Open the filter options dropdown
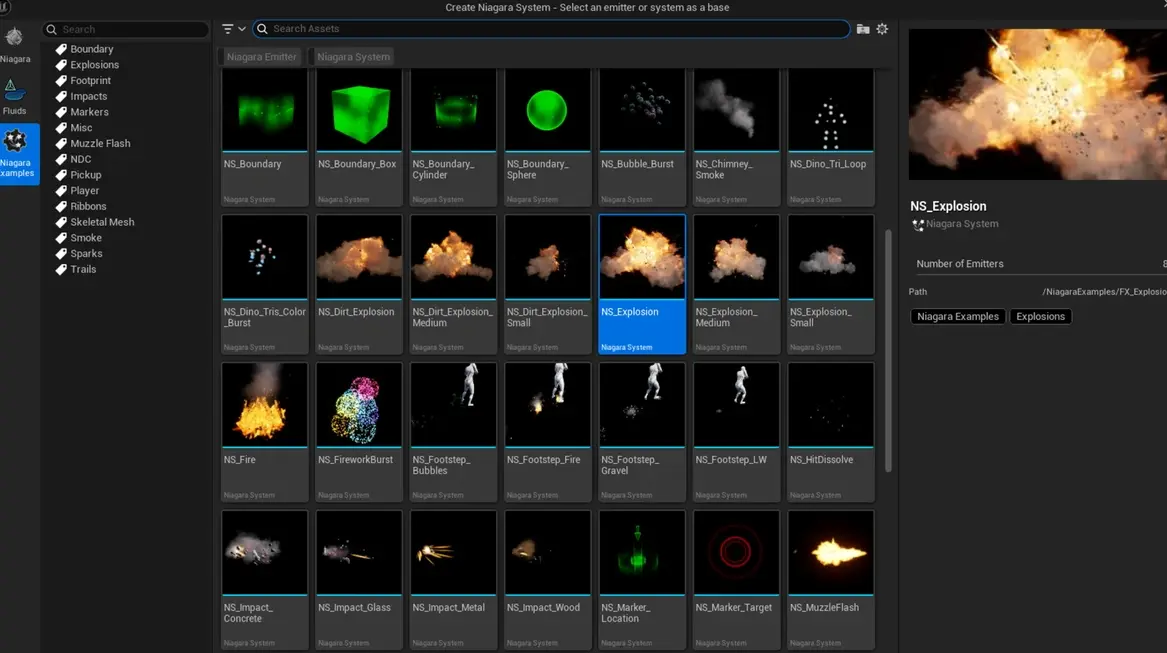Image resolution: width=1167 pixels, height=653 pixels. (233, 29)
